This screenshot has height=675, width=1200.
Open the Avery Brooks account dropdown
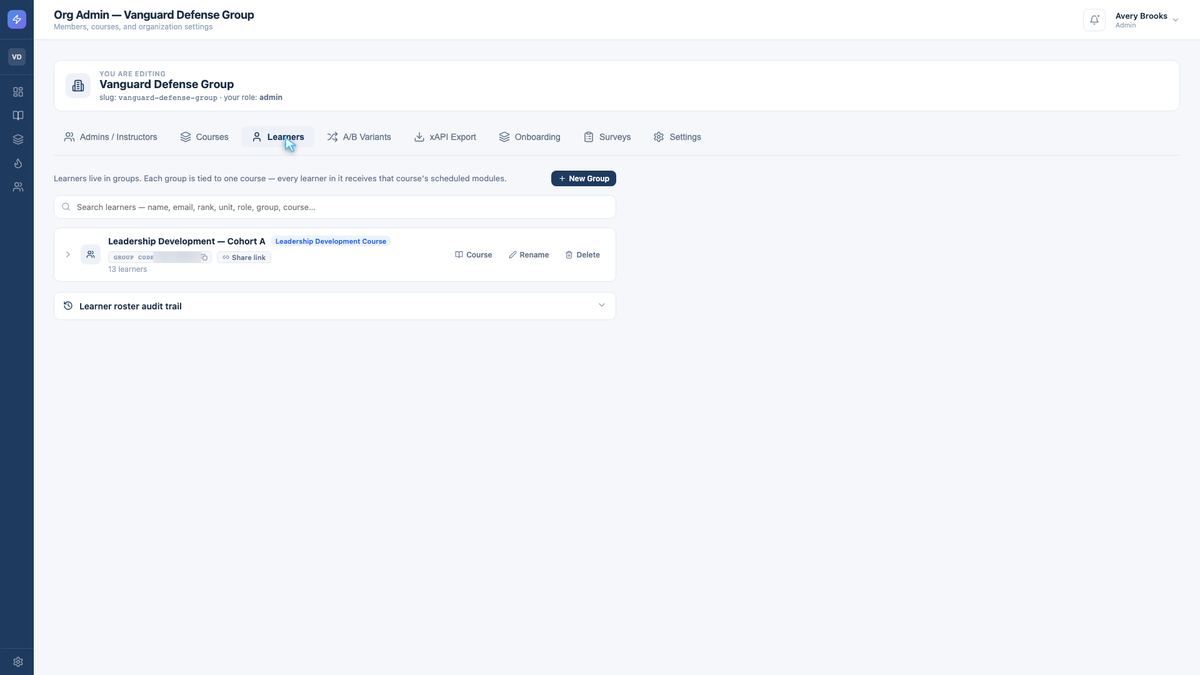[1146, 20]
